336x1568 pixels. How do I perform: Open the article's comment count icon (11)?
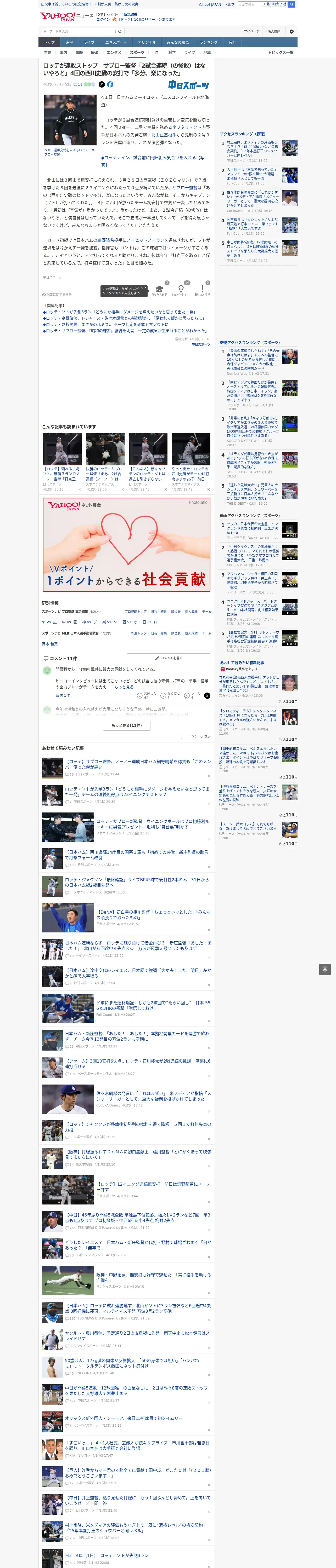[x=77, y=85]
